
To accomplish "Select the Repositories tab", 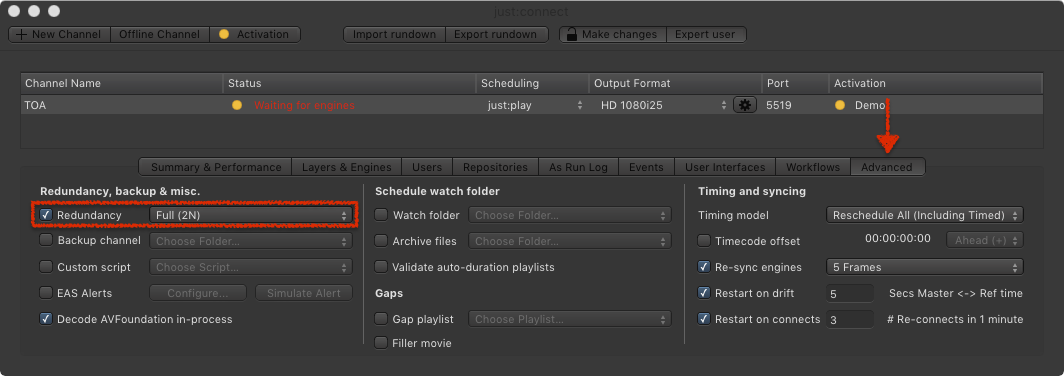I will [x=495, y=167].
